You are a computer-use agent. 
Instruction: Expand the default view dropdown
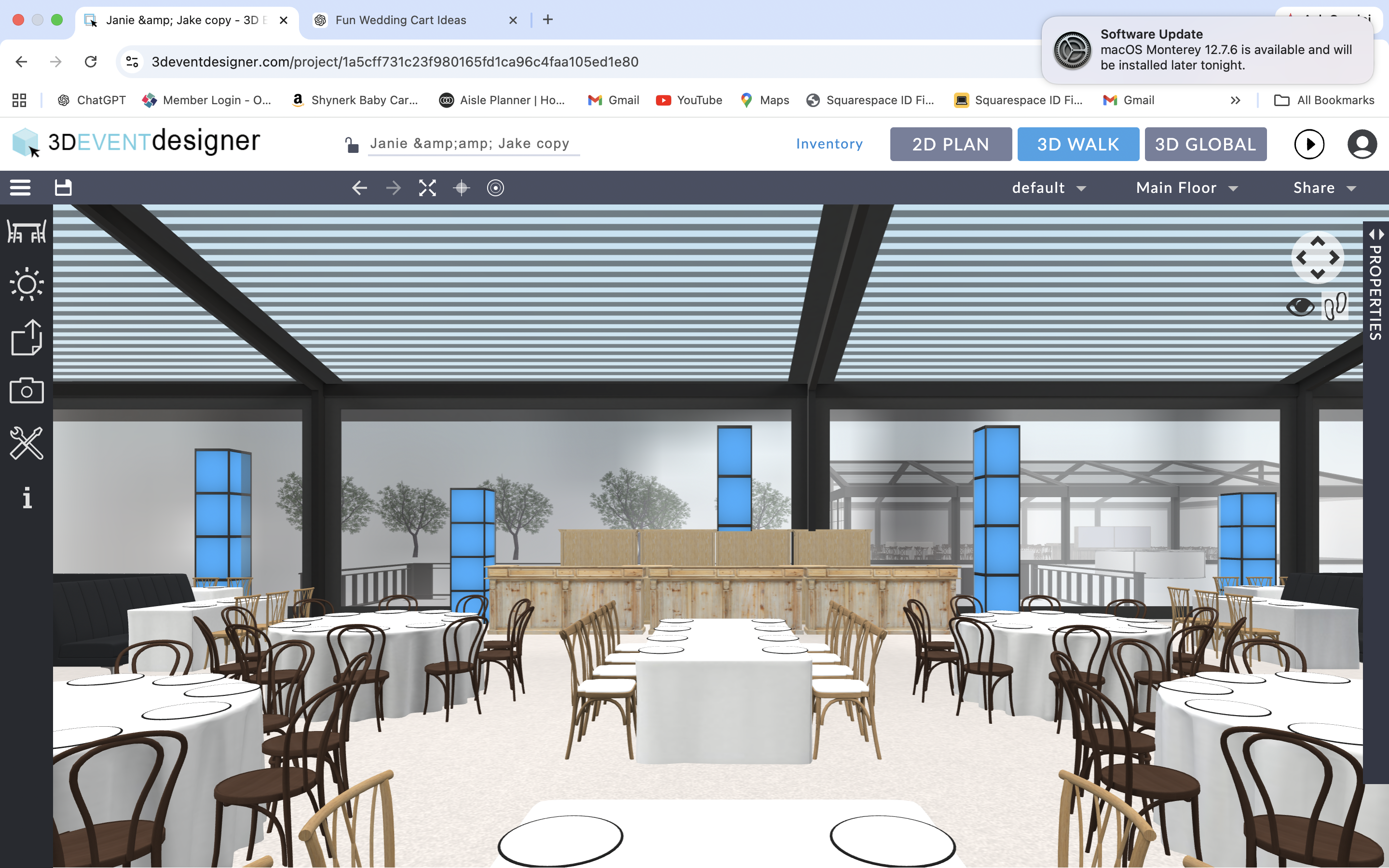[x=1049, y=188]
